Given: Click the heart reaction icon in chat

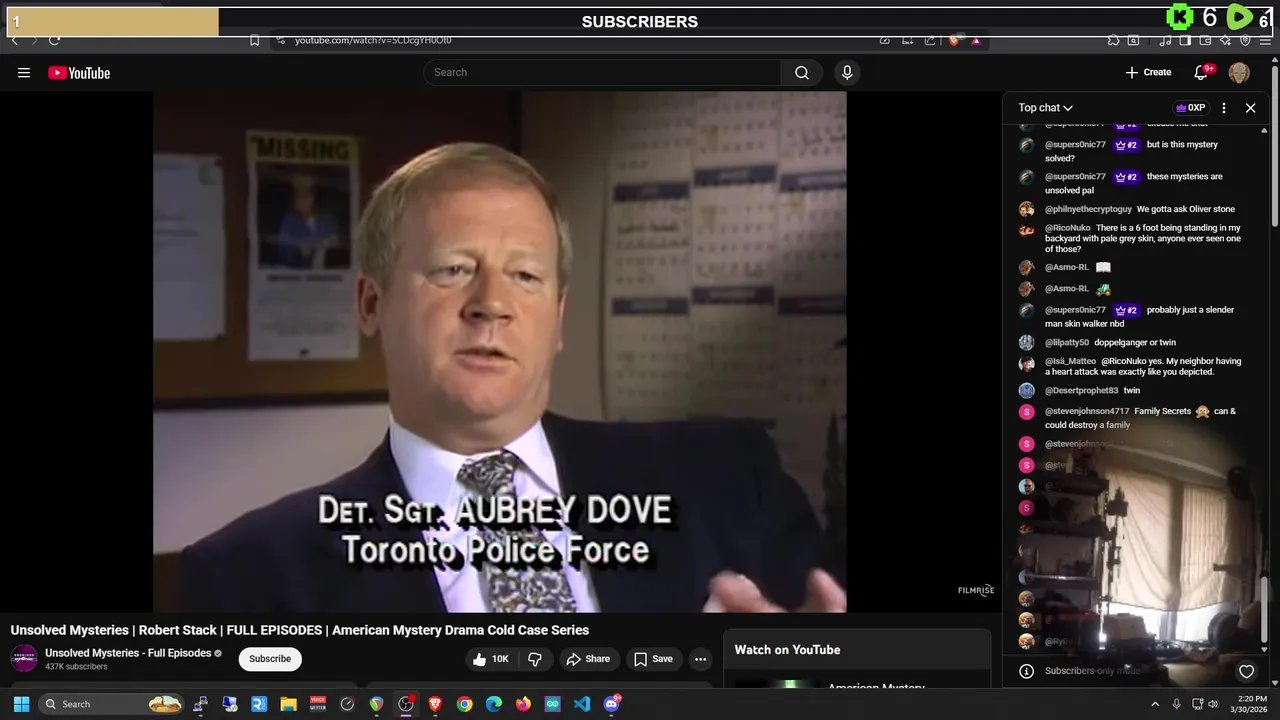Looking at the screenshot, I should point(1246,671).
